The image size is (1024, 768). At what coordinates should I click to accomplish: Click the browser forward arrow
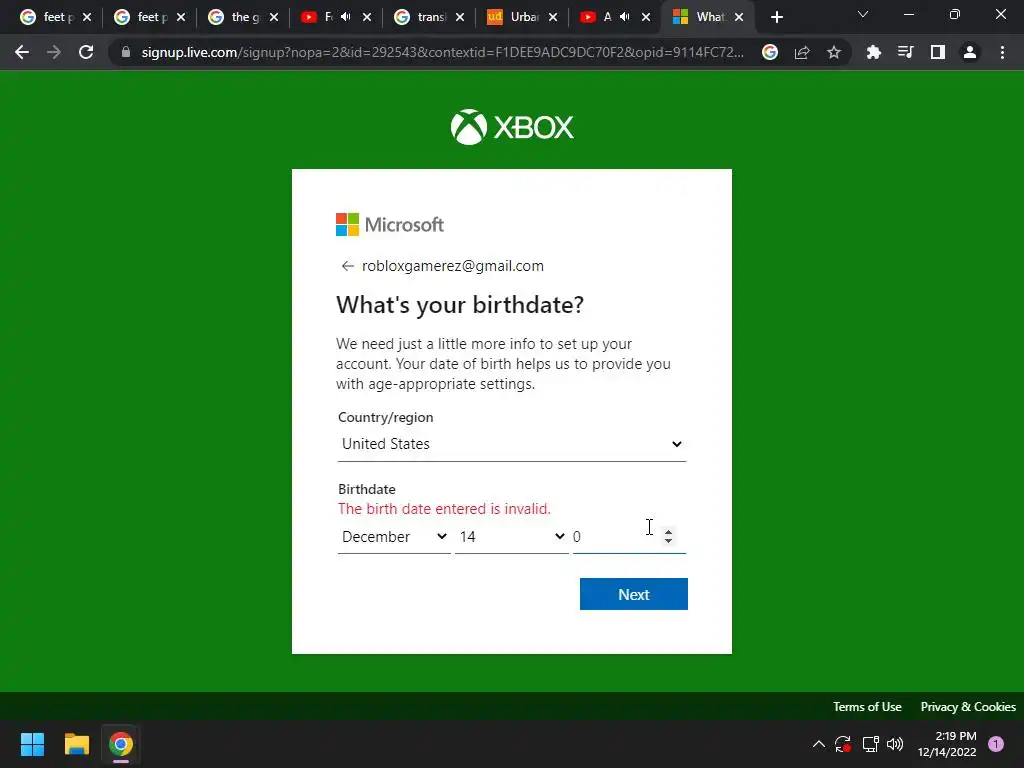click(x=54, y=52)
